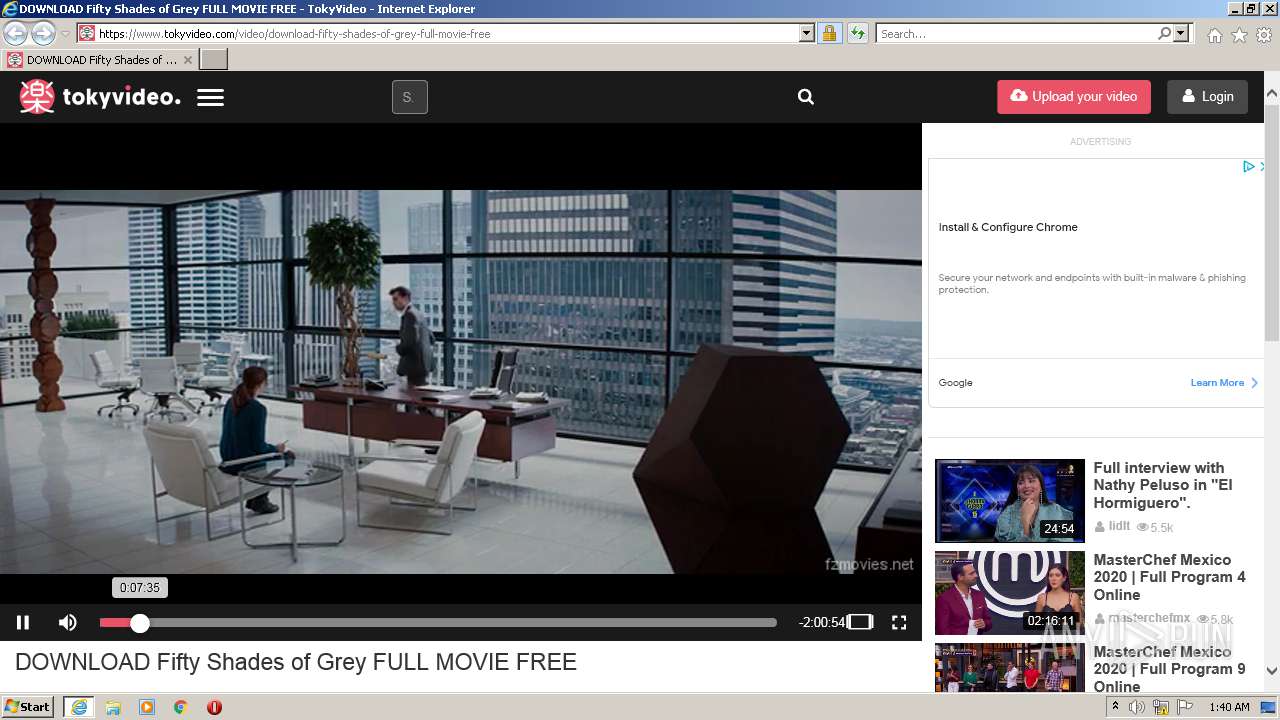
Task: Click the security lock icon in address bar
Action: click(x=829, y=33)
